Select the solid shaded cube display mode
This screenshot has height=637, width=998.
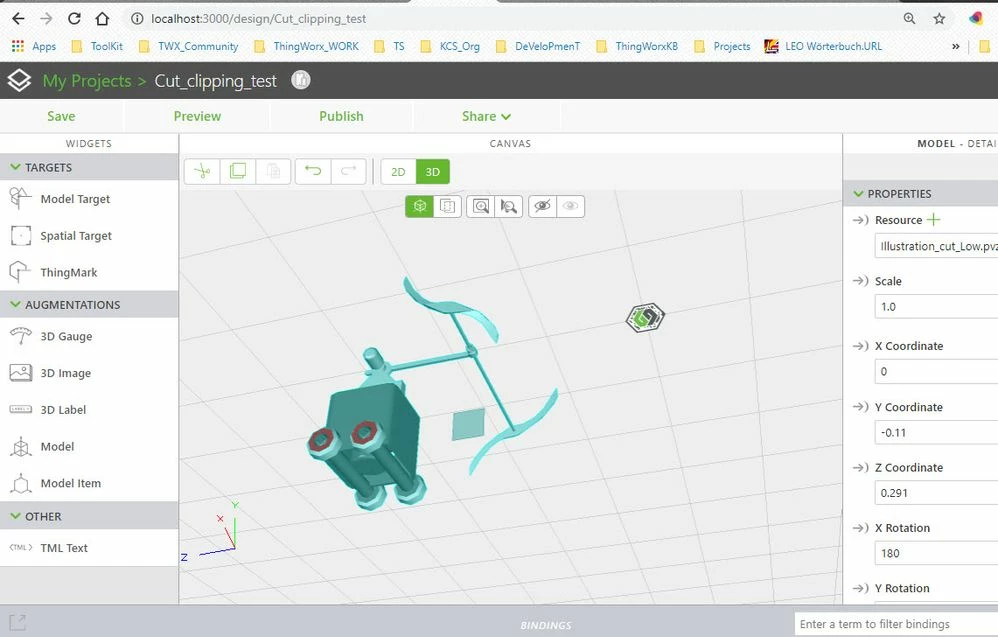pos(419,206)
